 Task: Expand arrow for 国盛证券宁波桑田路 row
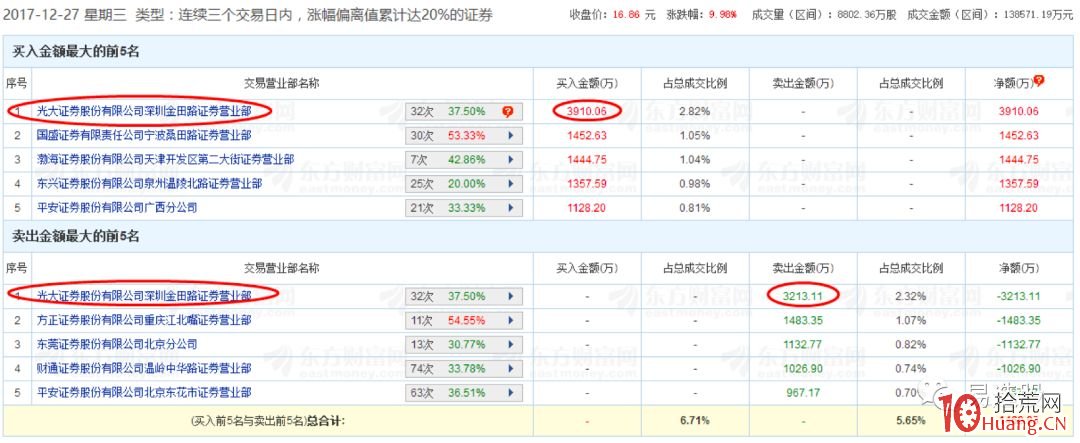(510, 136)
